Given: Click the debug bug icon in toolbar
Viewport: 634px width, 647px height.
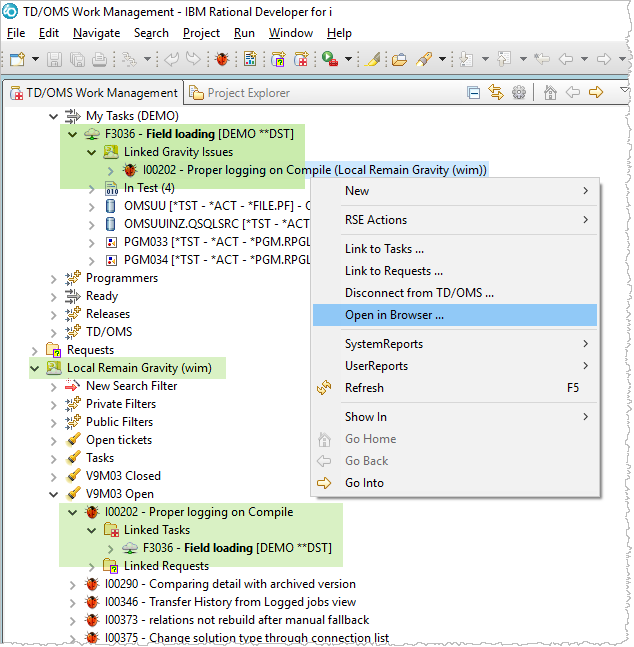Looking at the screenshot, I should click(222, 59).
